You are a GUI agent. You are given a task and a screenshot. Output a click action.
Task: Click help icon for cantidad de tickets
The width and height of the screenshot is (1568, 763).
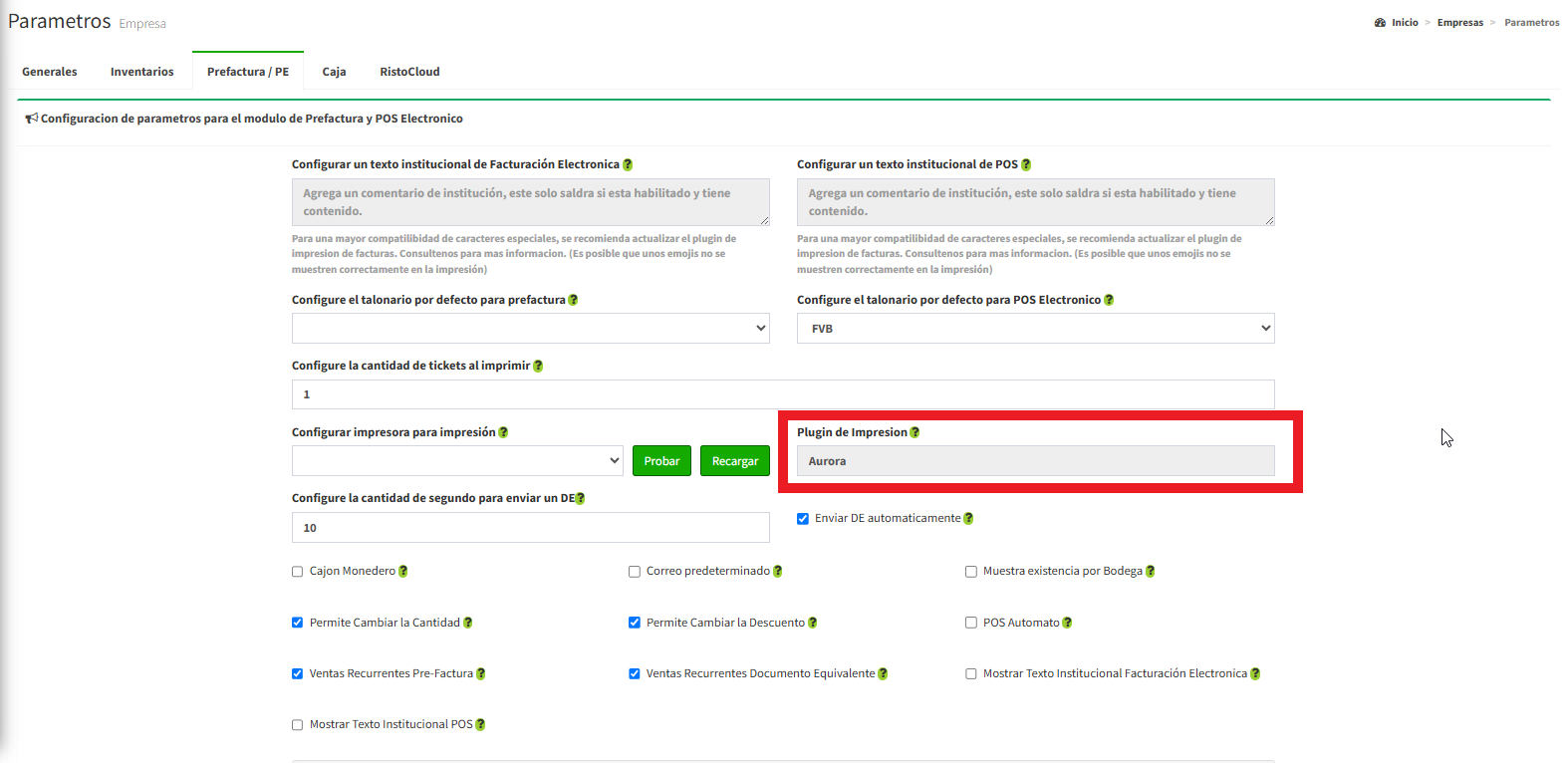pos(538,367)
